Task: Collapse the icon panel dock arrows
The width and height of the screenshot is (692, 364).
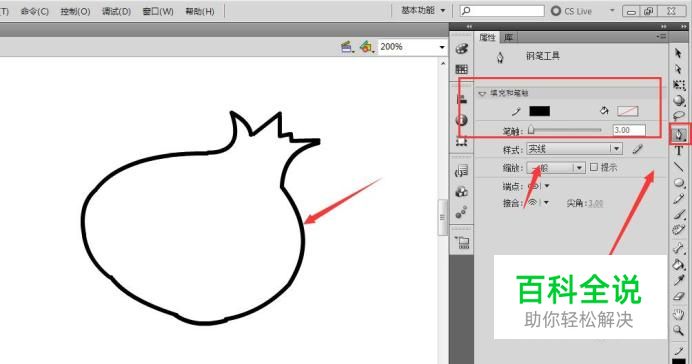Action: (469, 27)
